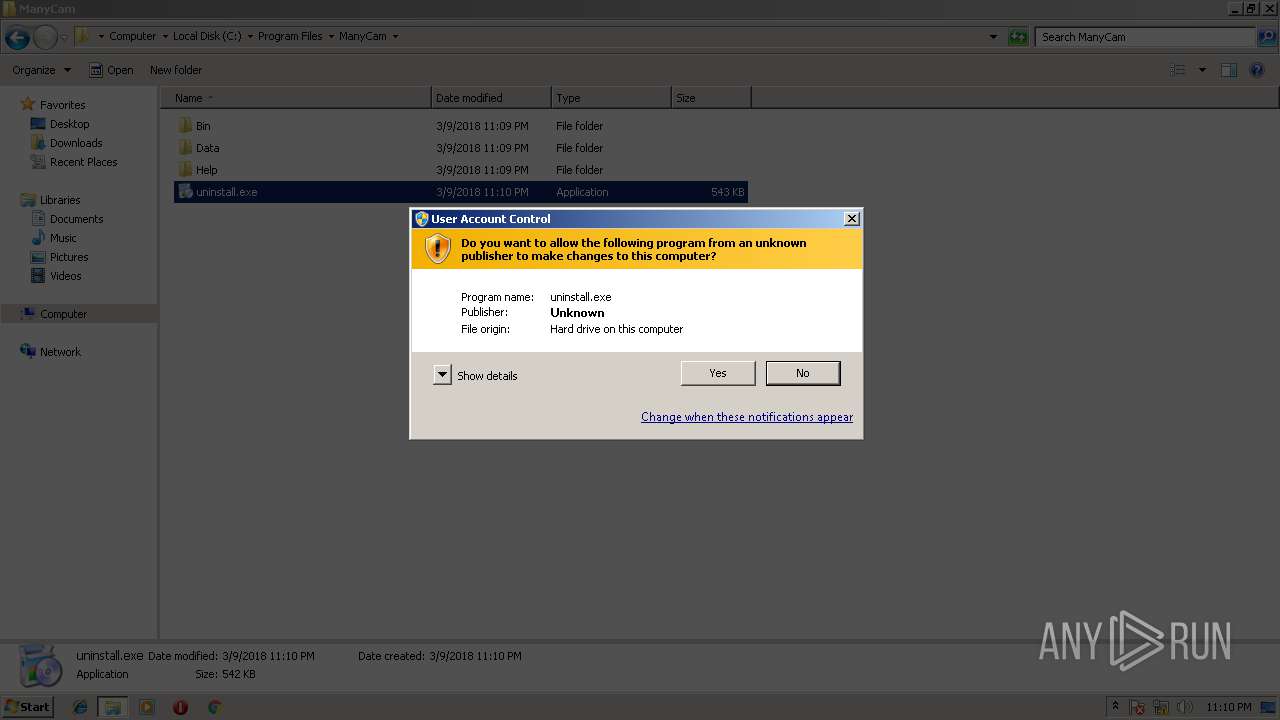Image resolution: width=1280 pixels, height=720 pixels.
Task: Open the Pictures library
Action: (69, 257)
